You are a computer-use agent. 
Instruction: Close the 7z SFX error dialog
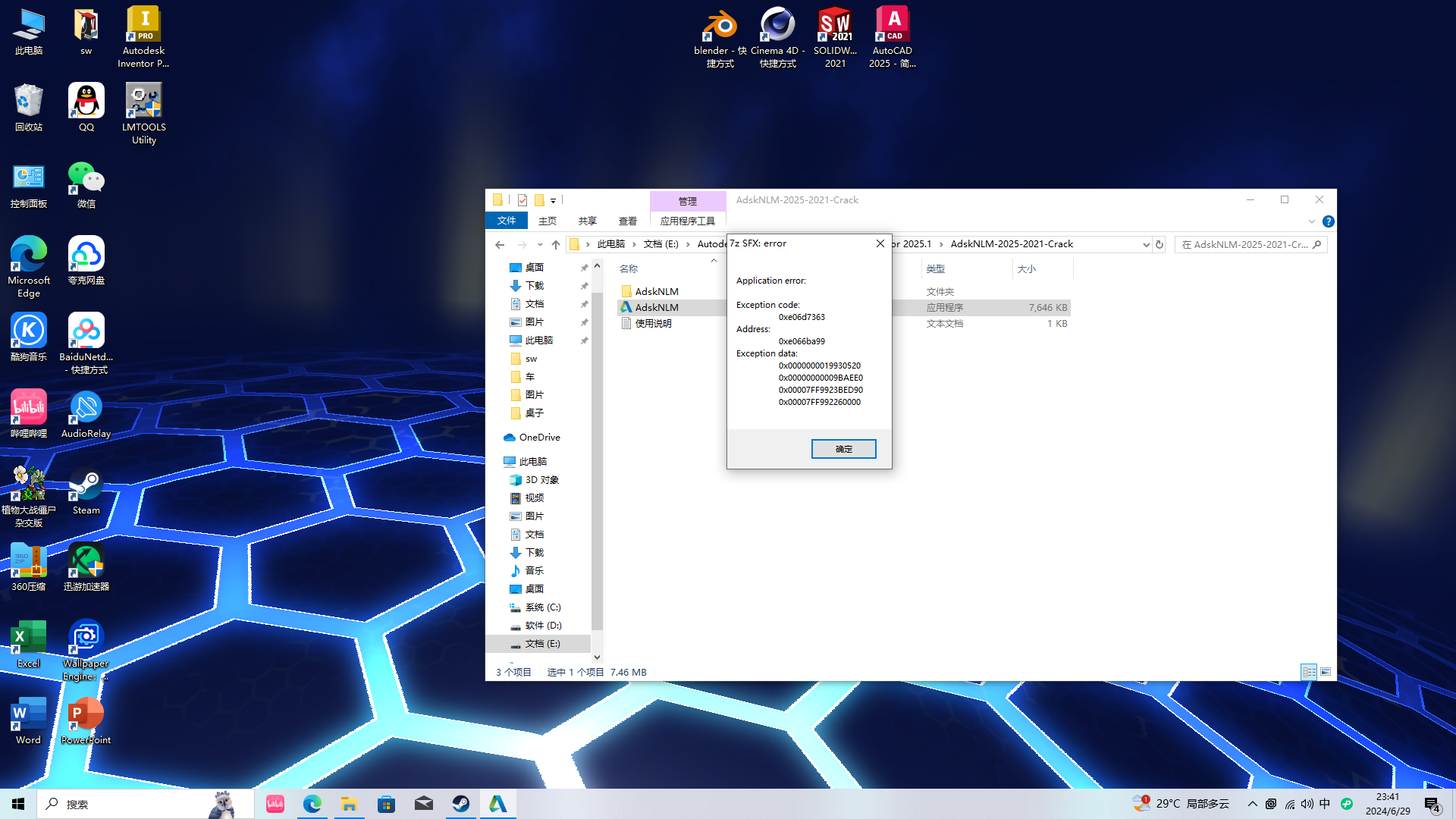880,243
